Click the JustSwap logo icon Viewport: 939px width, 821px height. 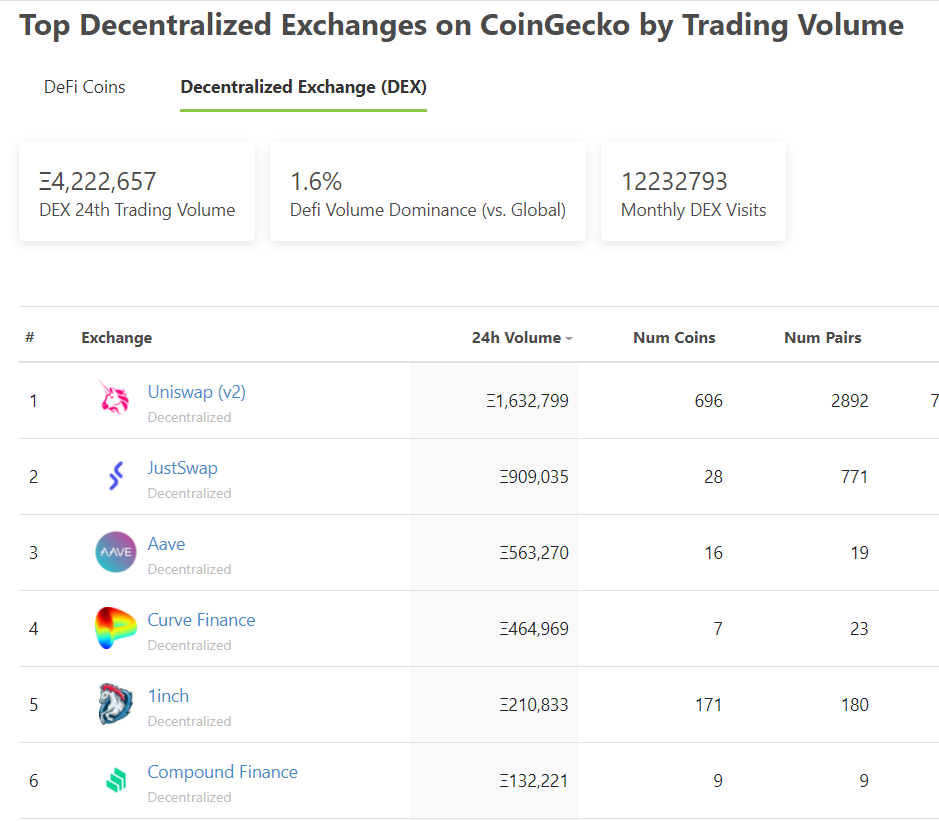(x=116, y=476)
